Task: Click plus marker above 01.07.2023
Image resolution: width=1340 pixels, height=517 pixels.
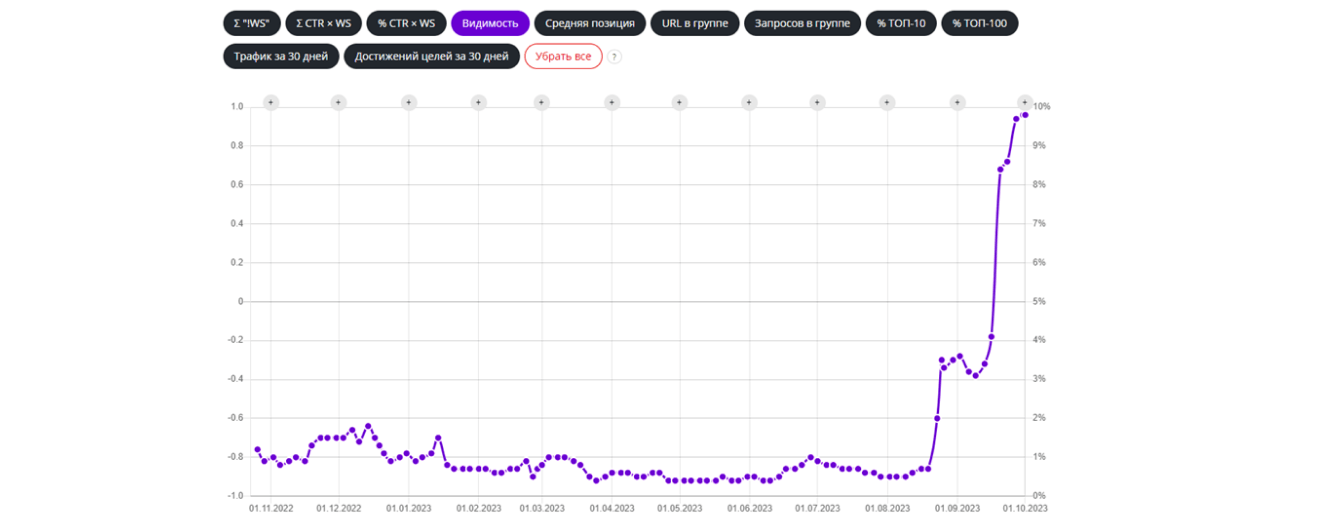Action: 817,102
